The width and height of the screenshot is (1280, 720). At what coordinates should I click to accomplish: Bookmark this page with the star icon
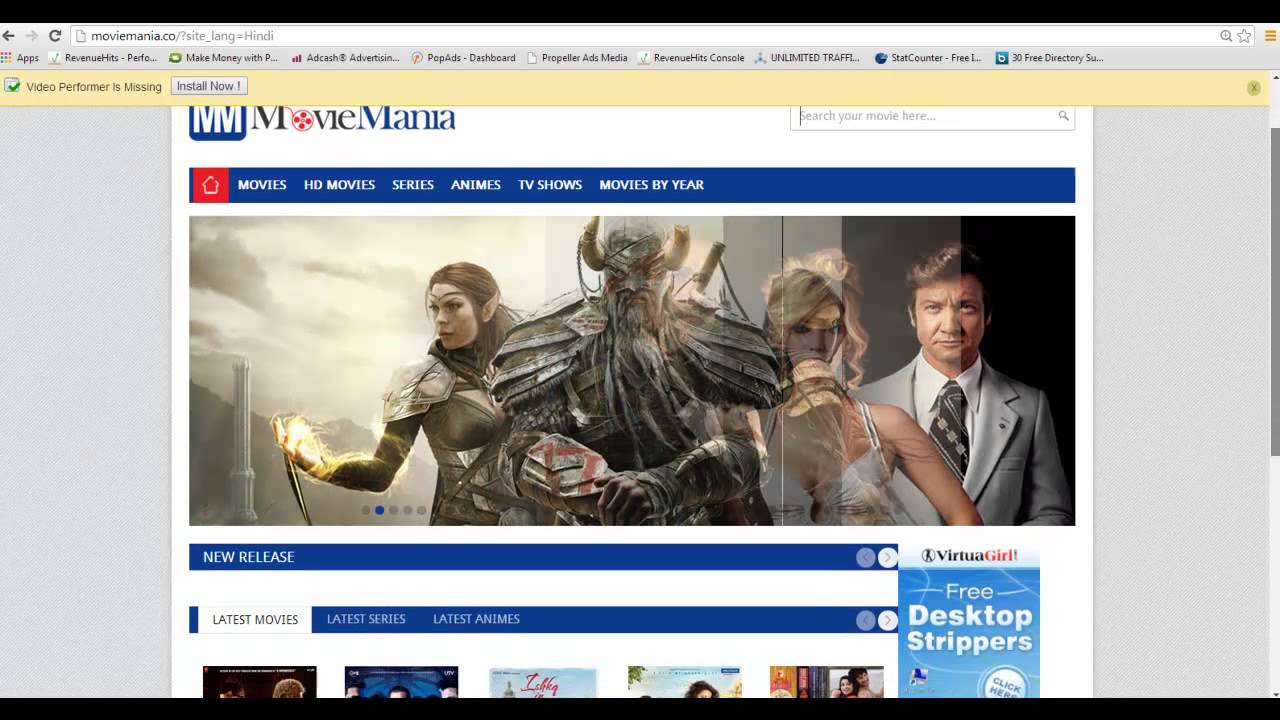click(x=1244, y=36)
